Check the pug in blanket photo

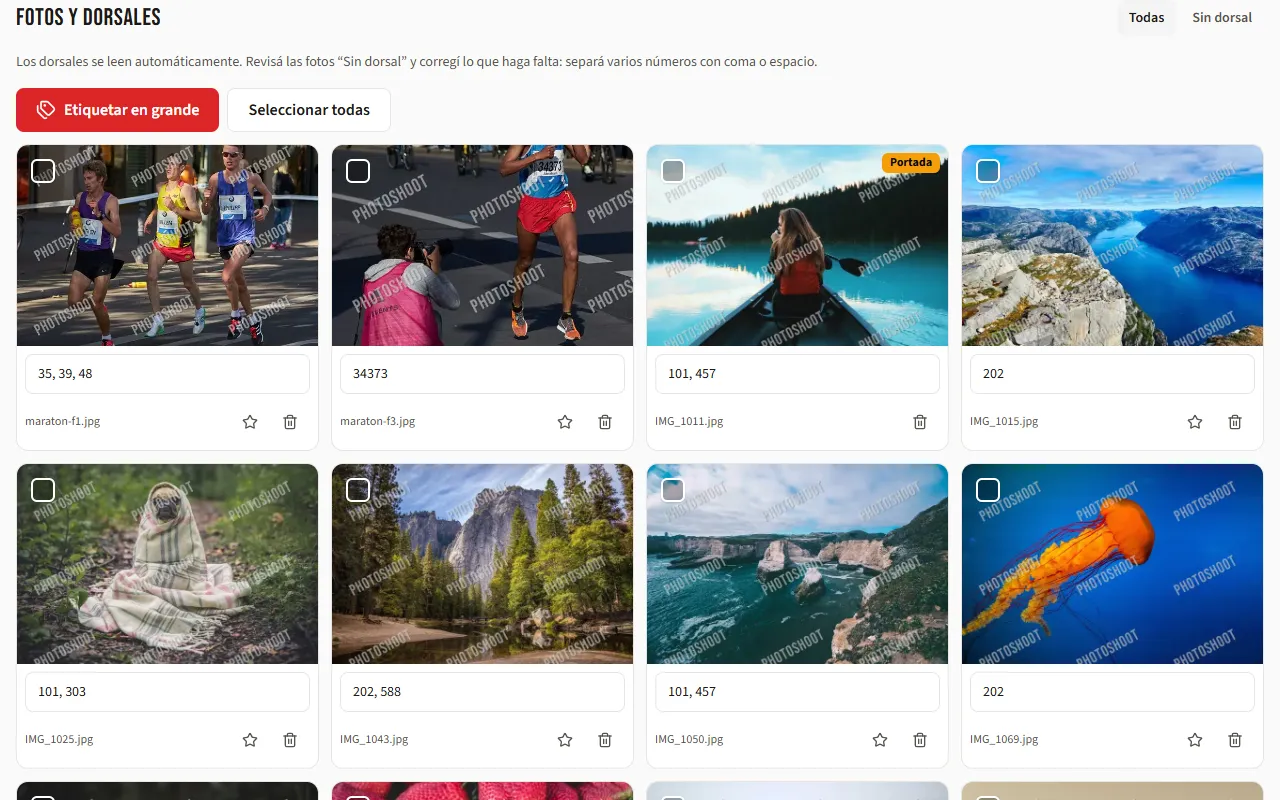[43, 489]
